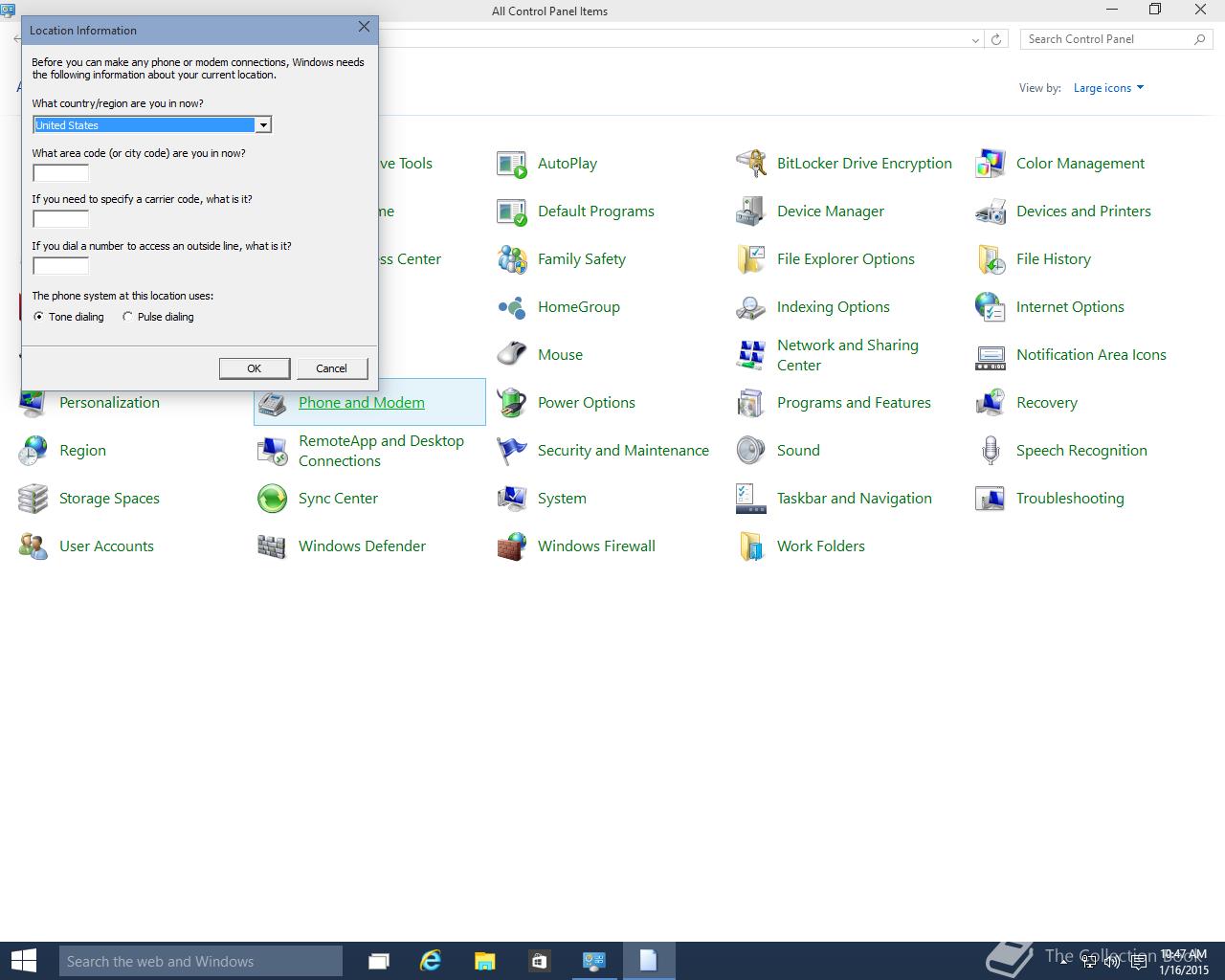1225x980 pixels.
Task: Open RemoteApp and Desktop Connections icon
Action: coord(273,451)
